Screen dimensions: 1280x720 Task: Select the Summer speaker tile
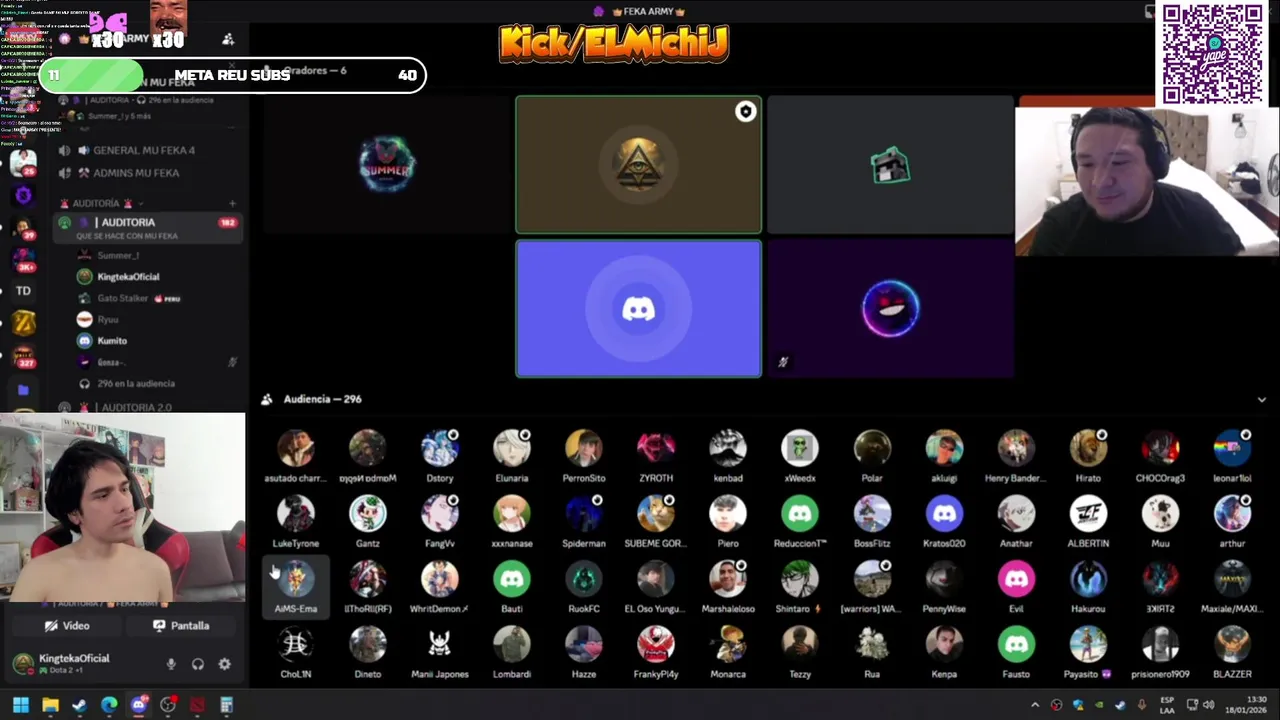[388, 165]
